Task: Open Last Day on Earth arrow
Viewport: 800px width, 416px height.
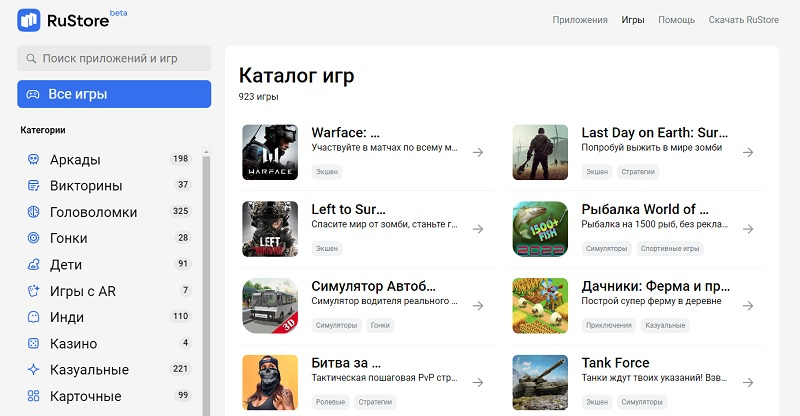Action: pos(748,152)
